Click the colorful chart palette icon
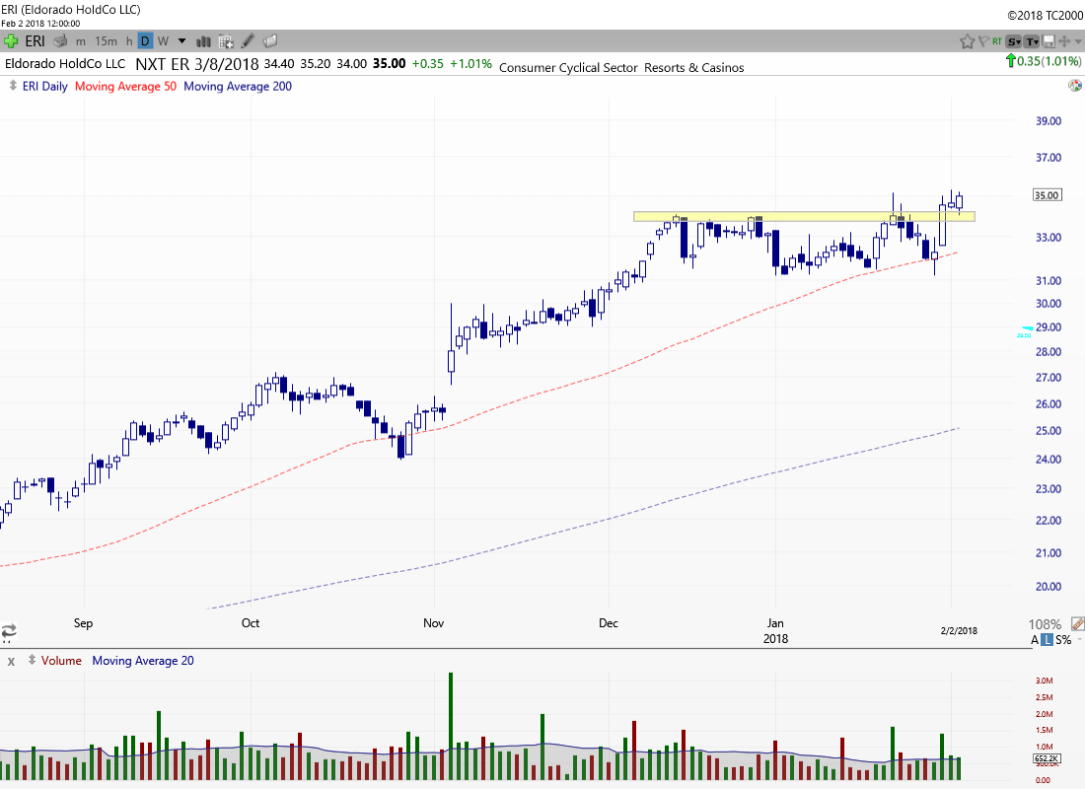 [x=1074, y=86]
